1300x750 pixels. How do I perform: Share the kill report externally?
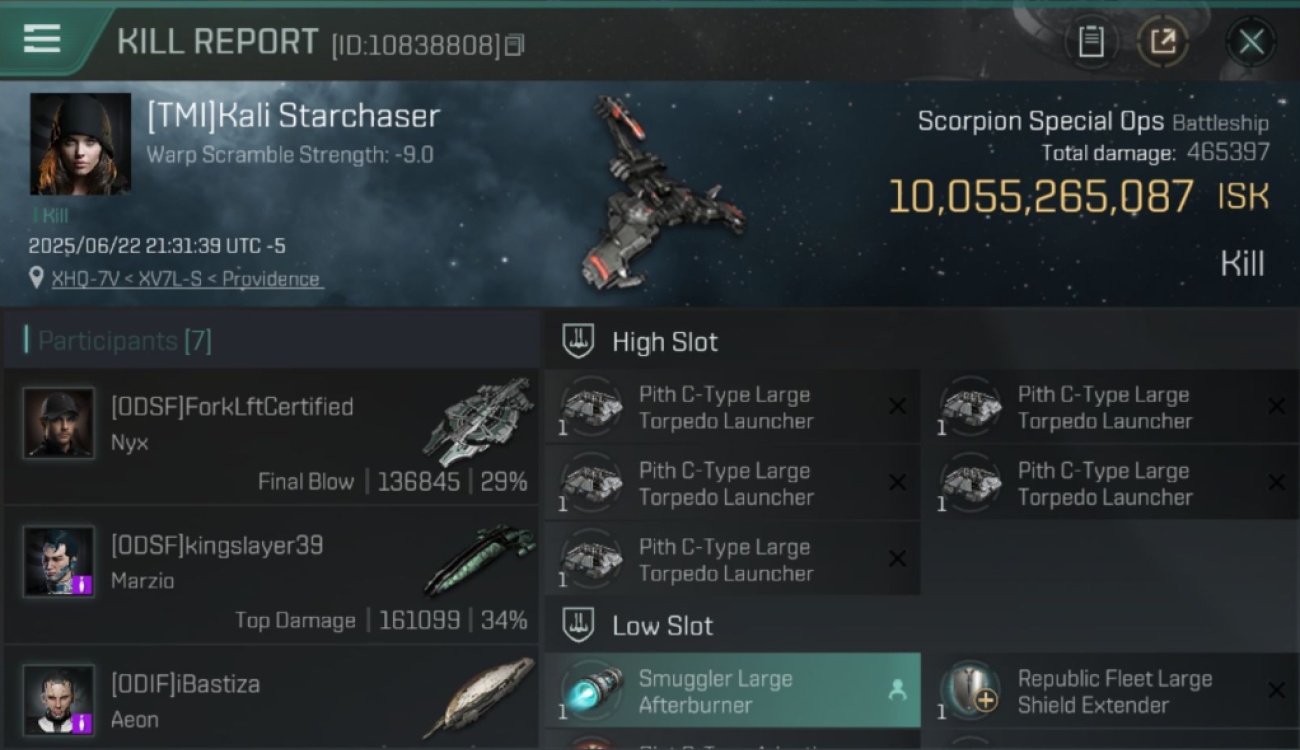click(1162, 42)
